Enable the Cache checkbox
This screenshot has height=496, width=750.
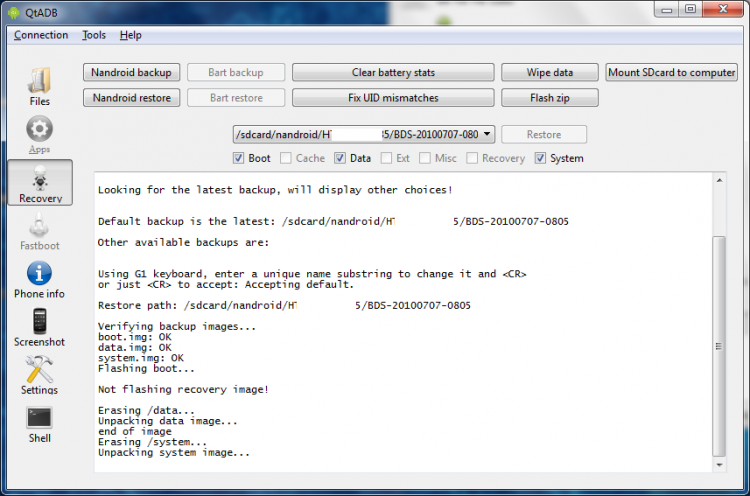coord(287,158)
